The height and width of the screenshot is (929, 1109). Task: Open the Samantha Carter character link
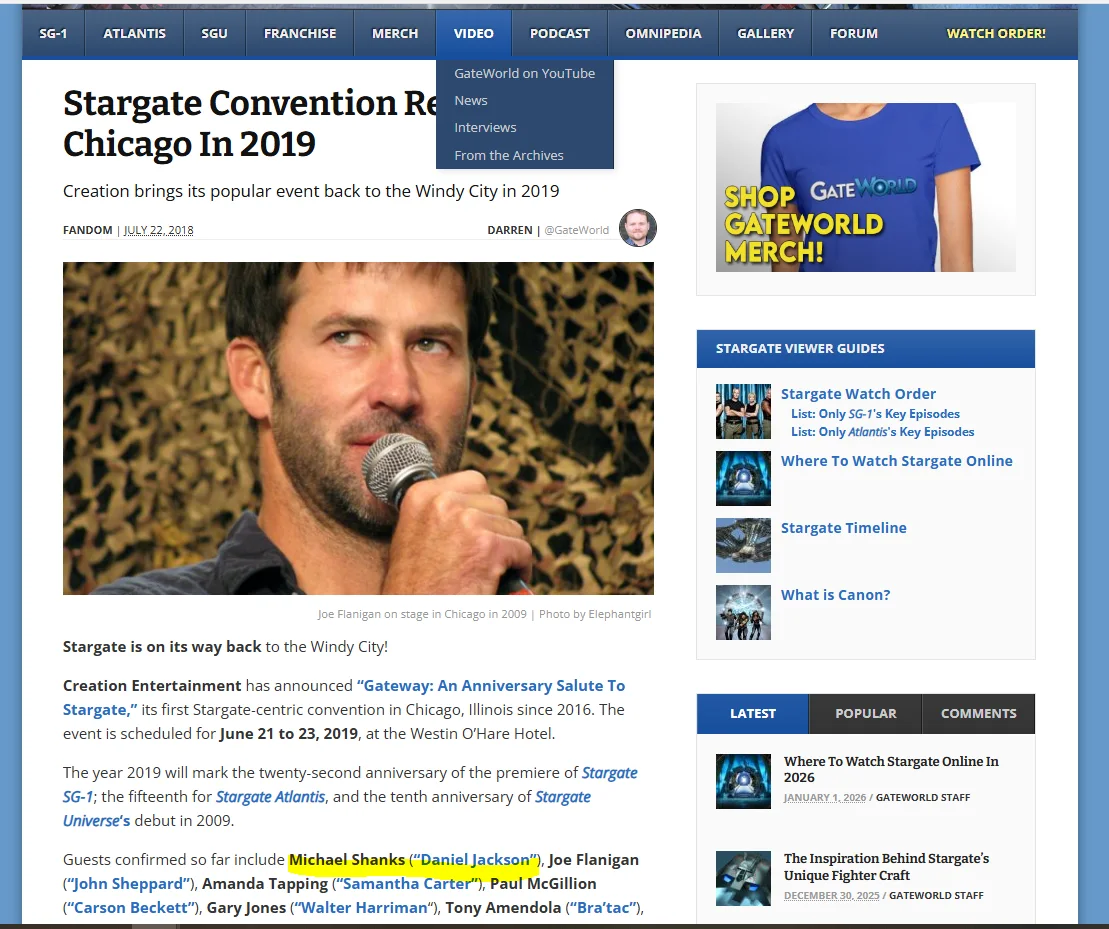coord(405,884)
